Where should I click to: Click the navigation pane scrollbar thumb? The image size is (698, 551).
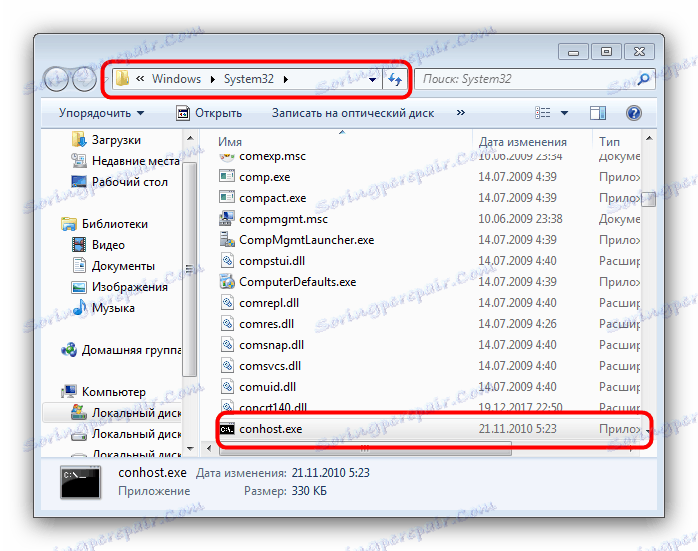pos(190,269)
